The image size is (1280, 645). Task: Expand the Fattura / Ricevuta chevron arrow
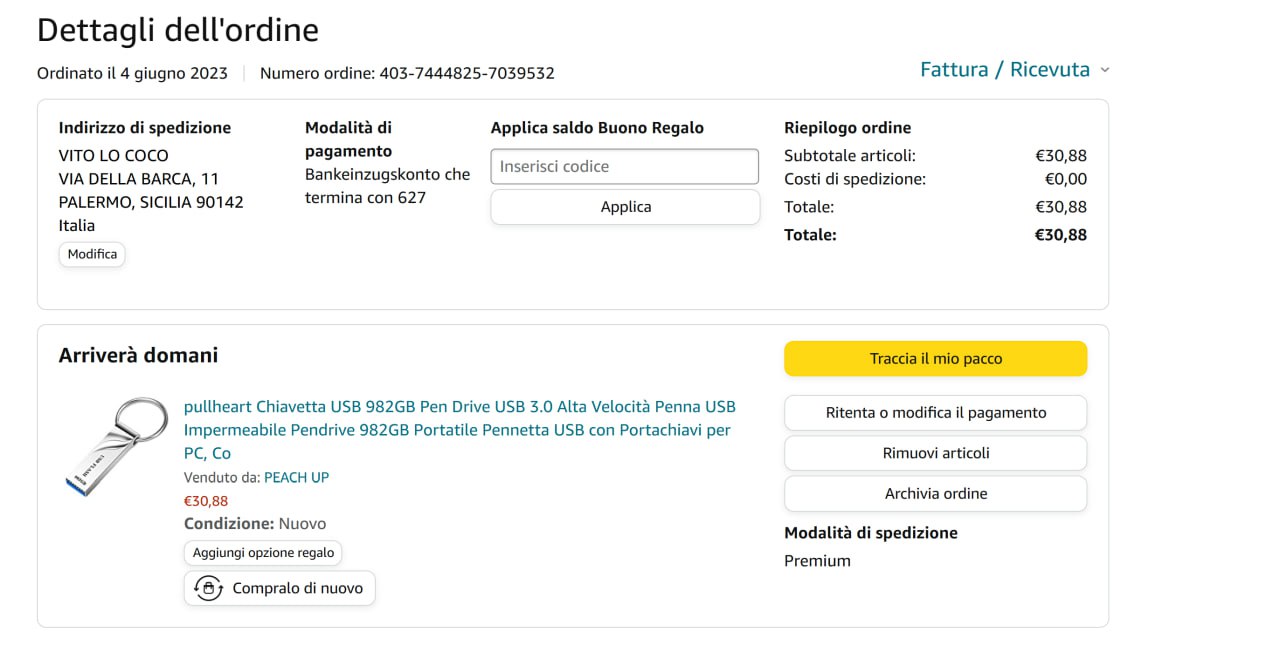point(1104,70)
